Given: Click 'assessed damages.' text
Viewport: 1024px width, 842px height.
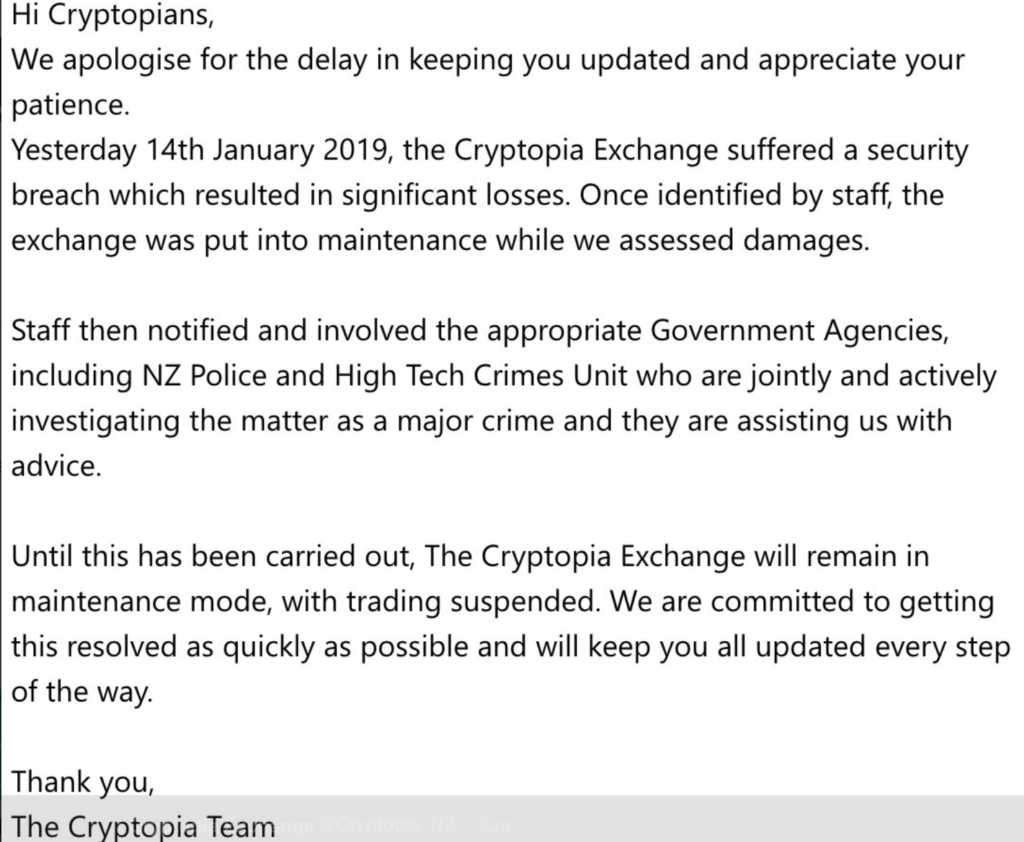Looking at the screenshot, I should pos(744,240).
